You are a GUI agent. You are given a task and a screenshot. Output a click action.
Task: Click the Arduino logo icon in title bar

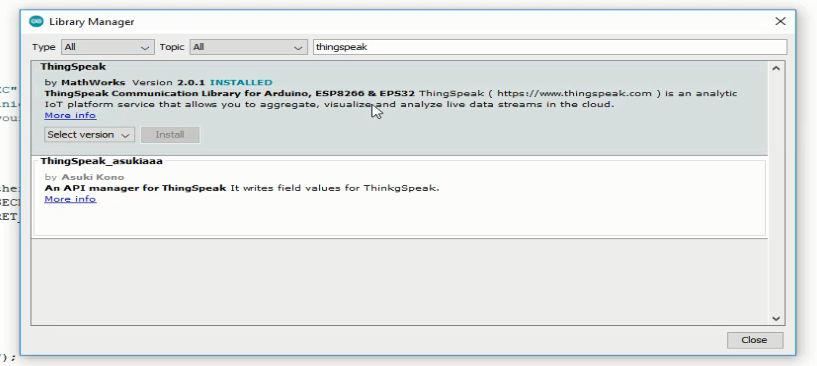(x=36, y=21)
